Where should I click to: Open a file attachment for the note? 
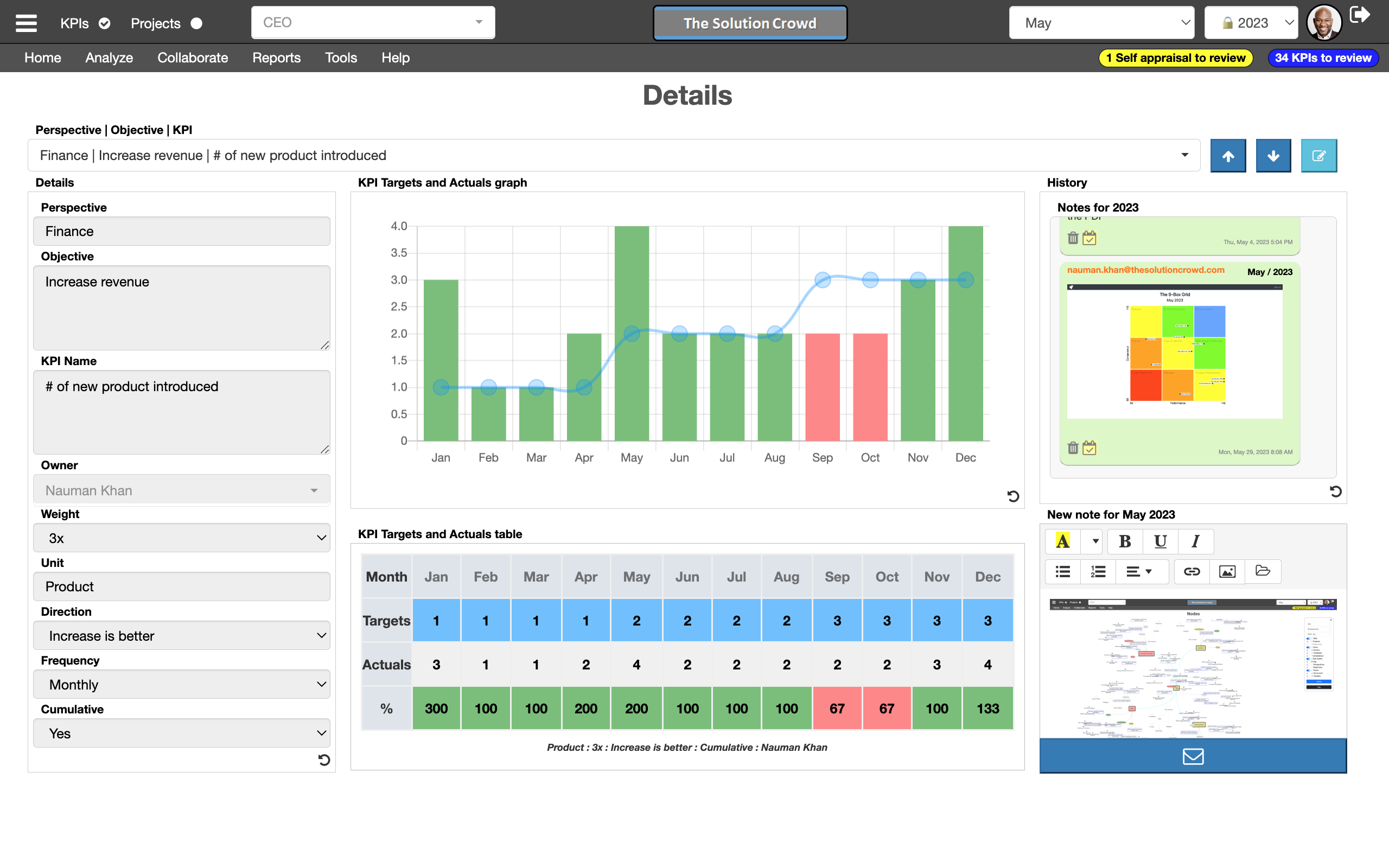[x=1263, y=571]
